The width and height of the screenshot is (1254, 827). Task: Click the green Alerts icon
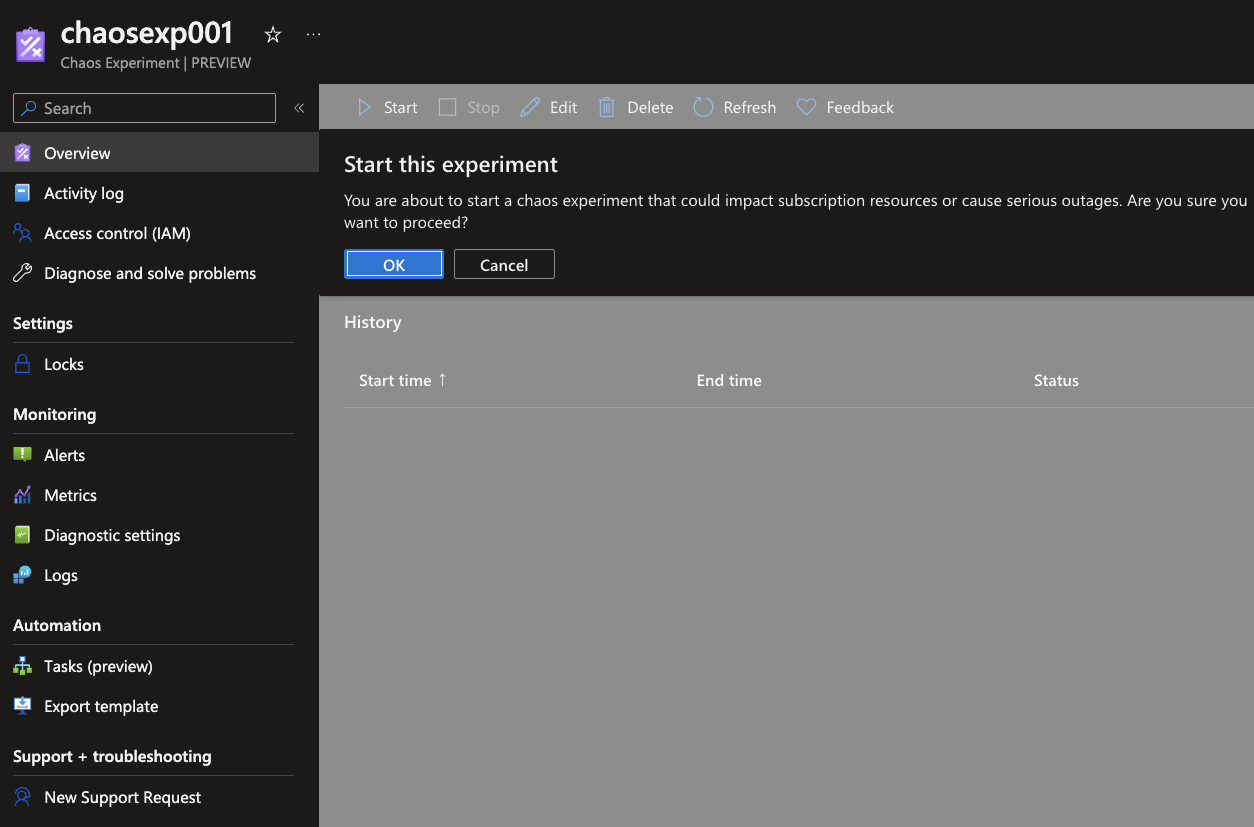tap(22, 455)
